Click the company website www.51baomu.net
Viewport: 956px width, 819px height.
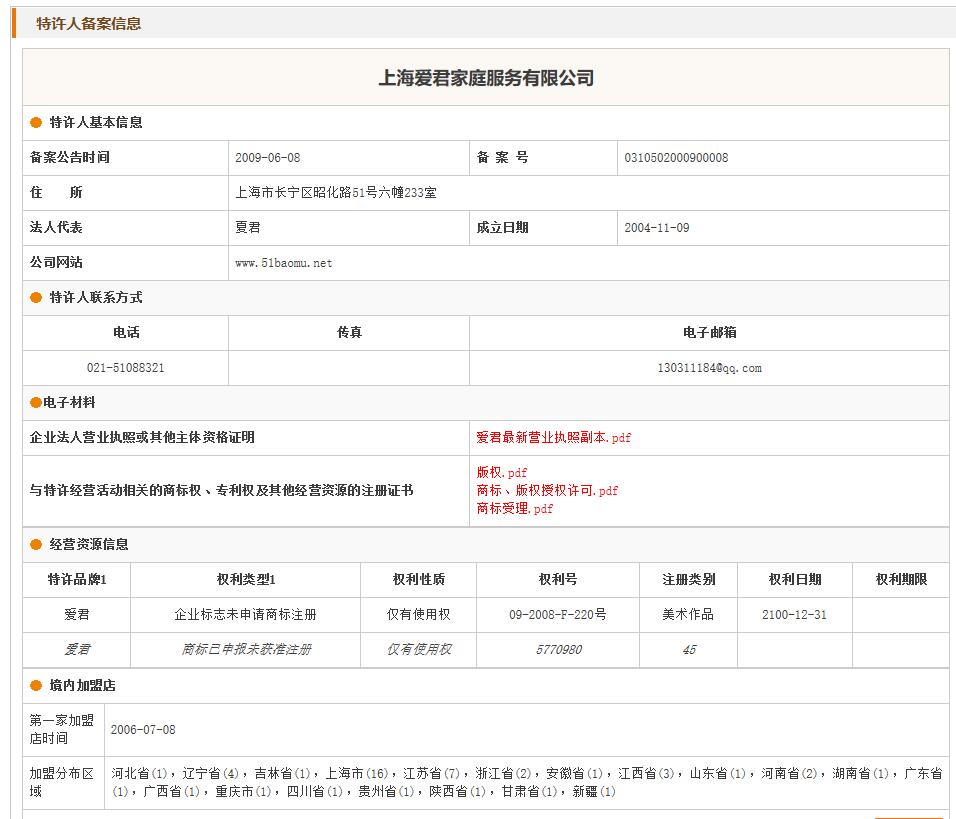(283, 263)
